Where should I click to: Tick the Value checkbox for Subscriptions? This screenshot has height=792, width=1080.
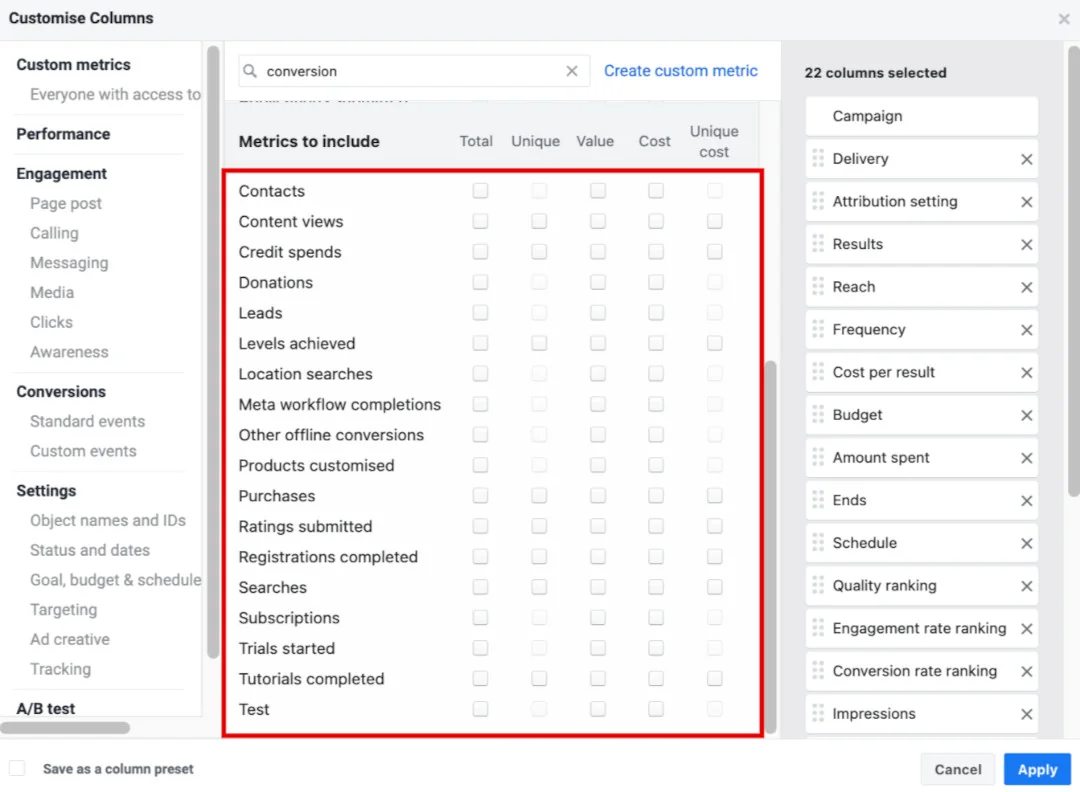pos(597,617)
